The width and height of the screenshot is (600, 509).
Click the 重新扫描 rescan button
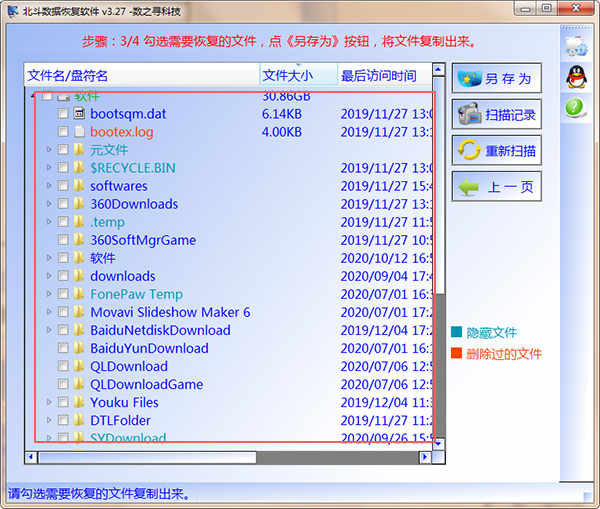(x=496, y=151)
